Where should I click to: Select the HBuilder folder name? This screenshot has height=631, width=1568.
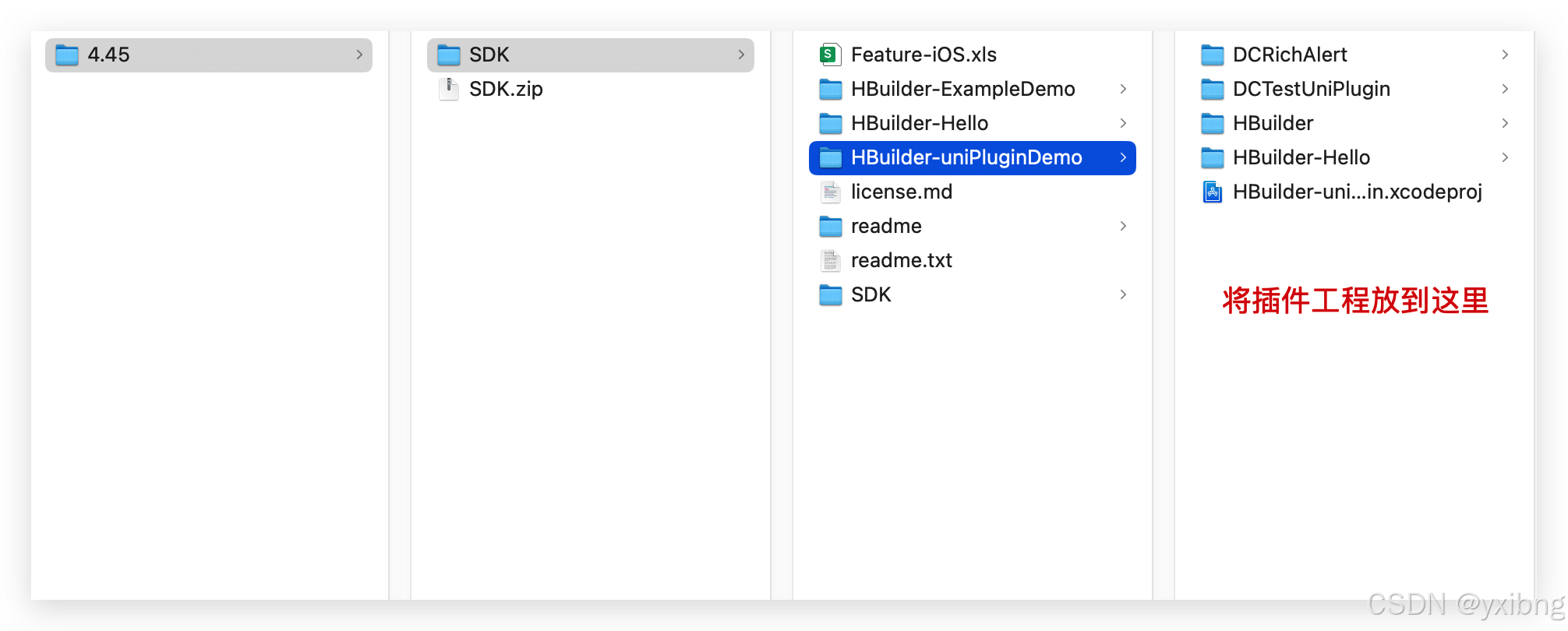click(x=1273, y=123)
